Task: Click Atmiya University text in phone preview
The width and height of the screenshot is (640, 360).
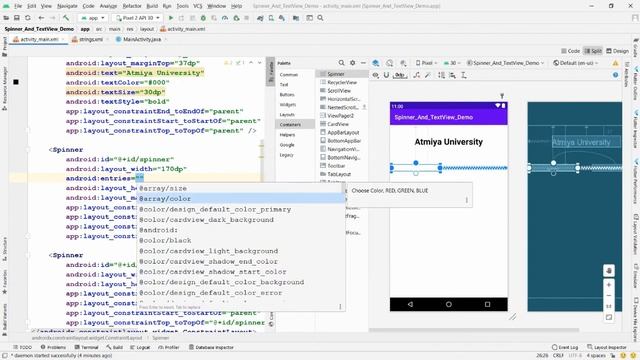Action: tap(448, 142)
